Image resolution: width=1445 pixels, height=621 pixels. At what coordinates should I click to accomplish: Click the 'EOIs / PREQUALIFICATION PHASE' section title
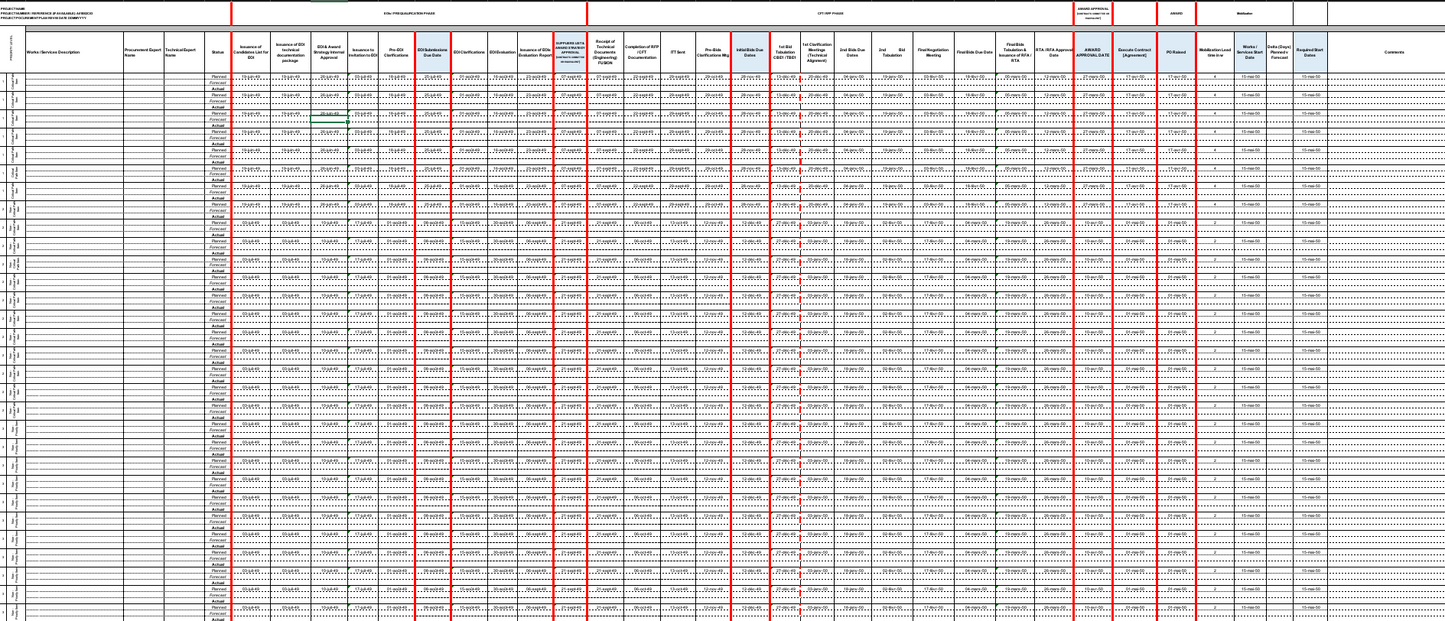click(408, 13)
